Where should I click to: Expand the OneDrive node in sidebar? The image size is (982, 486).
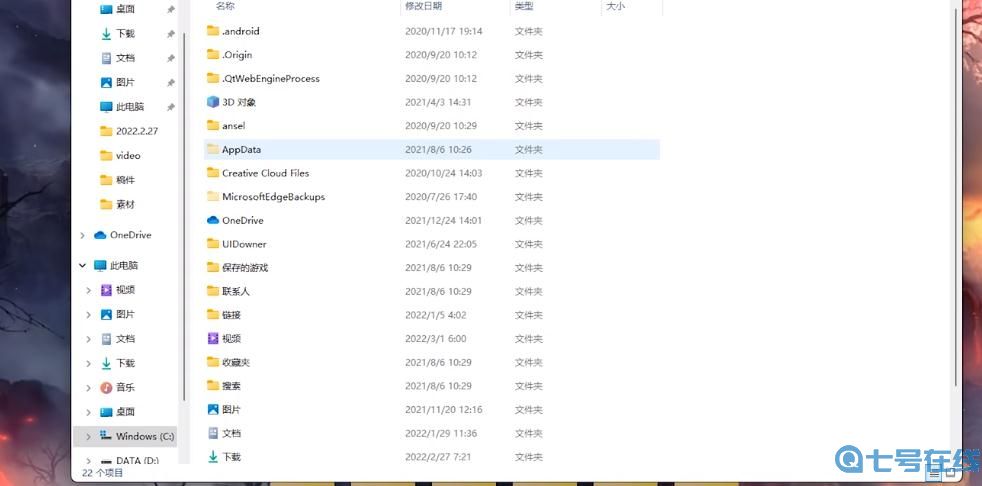(82, 235)
